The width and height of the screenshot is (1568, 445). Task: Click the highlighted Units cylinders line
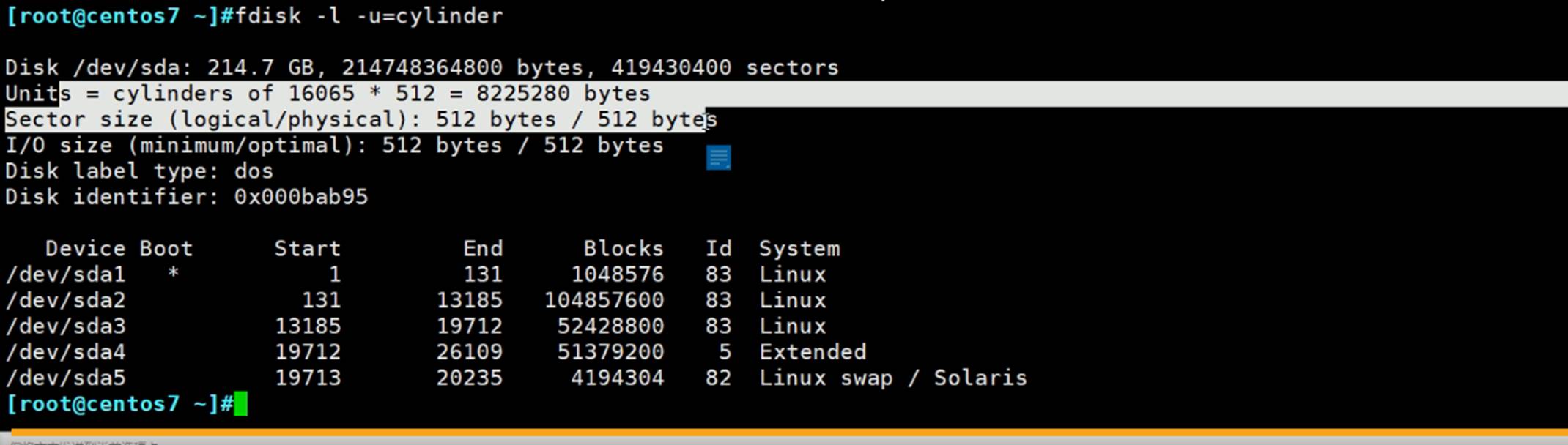pyautogui.click(x=328, y=94)
